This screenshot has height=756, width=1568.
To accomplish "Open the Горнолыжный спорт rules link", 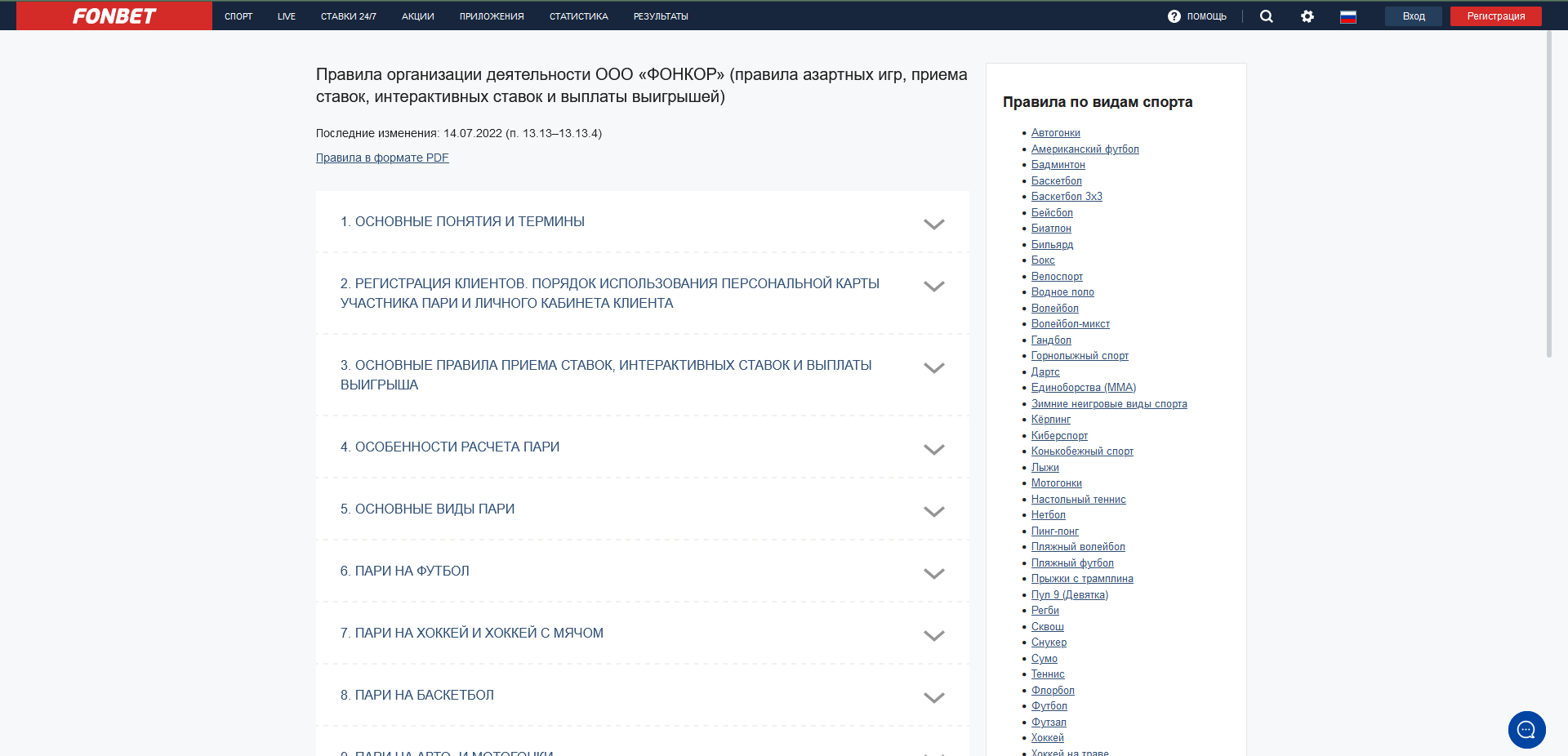I will [x=1080, y=356].
